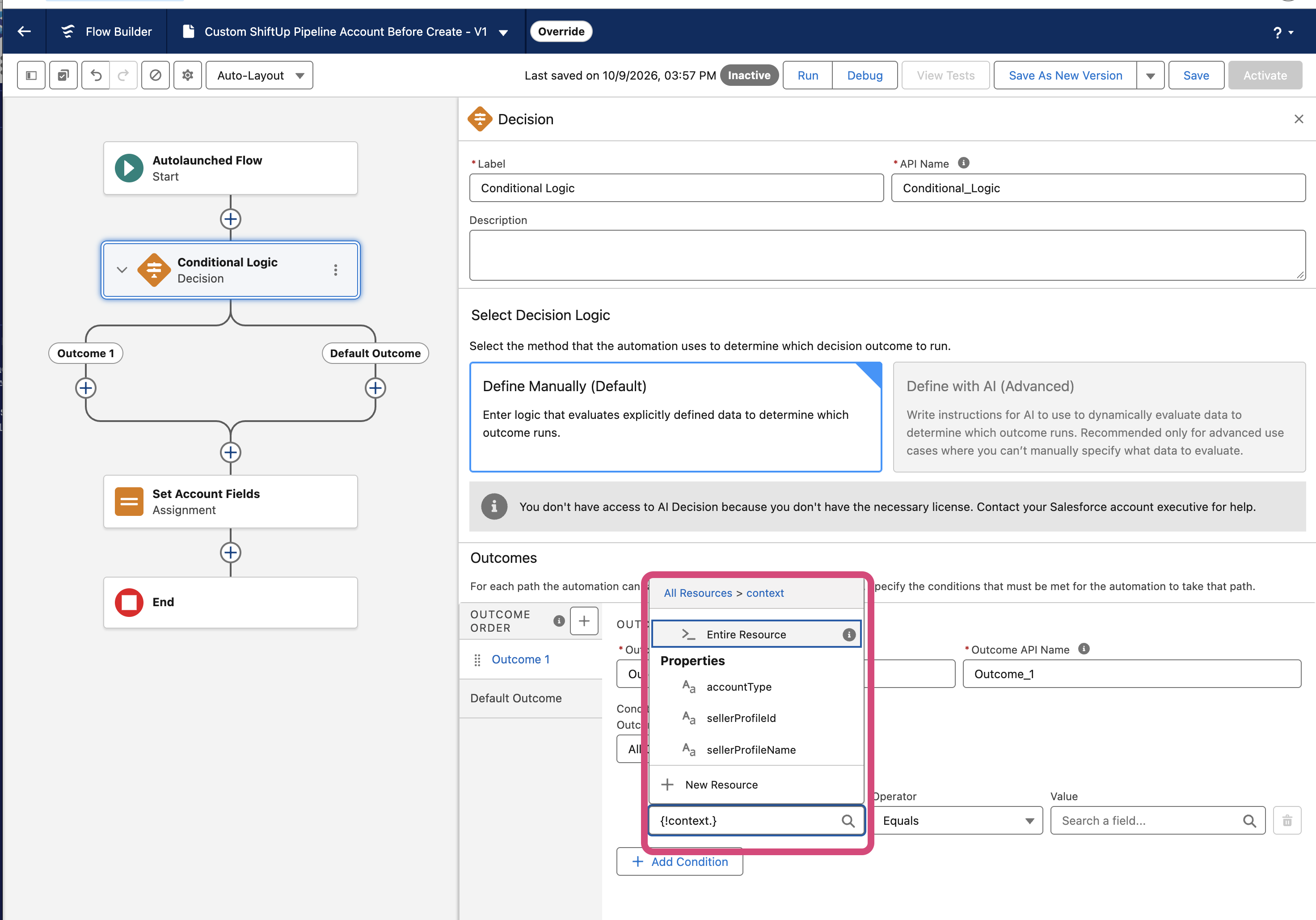Select Entire Resource option
This screenshot has height=920, width=1316.
[756, 634]
